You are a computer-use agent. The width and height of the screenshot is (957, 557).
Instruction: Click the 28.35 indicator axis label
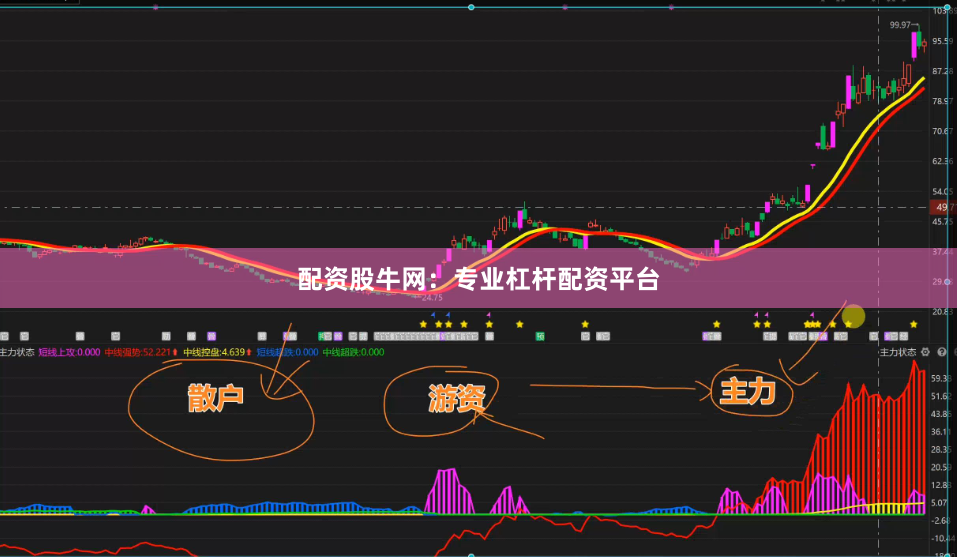(943, 450)
